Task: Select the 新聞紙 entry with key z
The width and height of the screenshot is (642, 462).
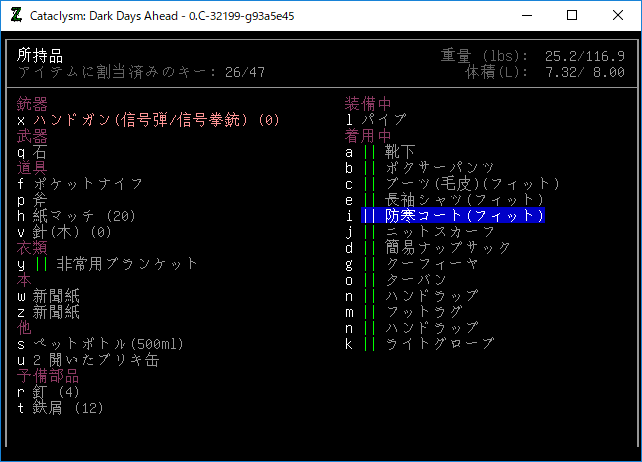Action: point(55,312)
